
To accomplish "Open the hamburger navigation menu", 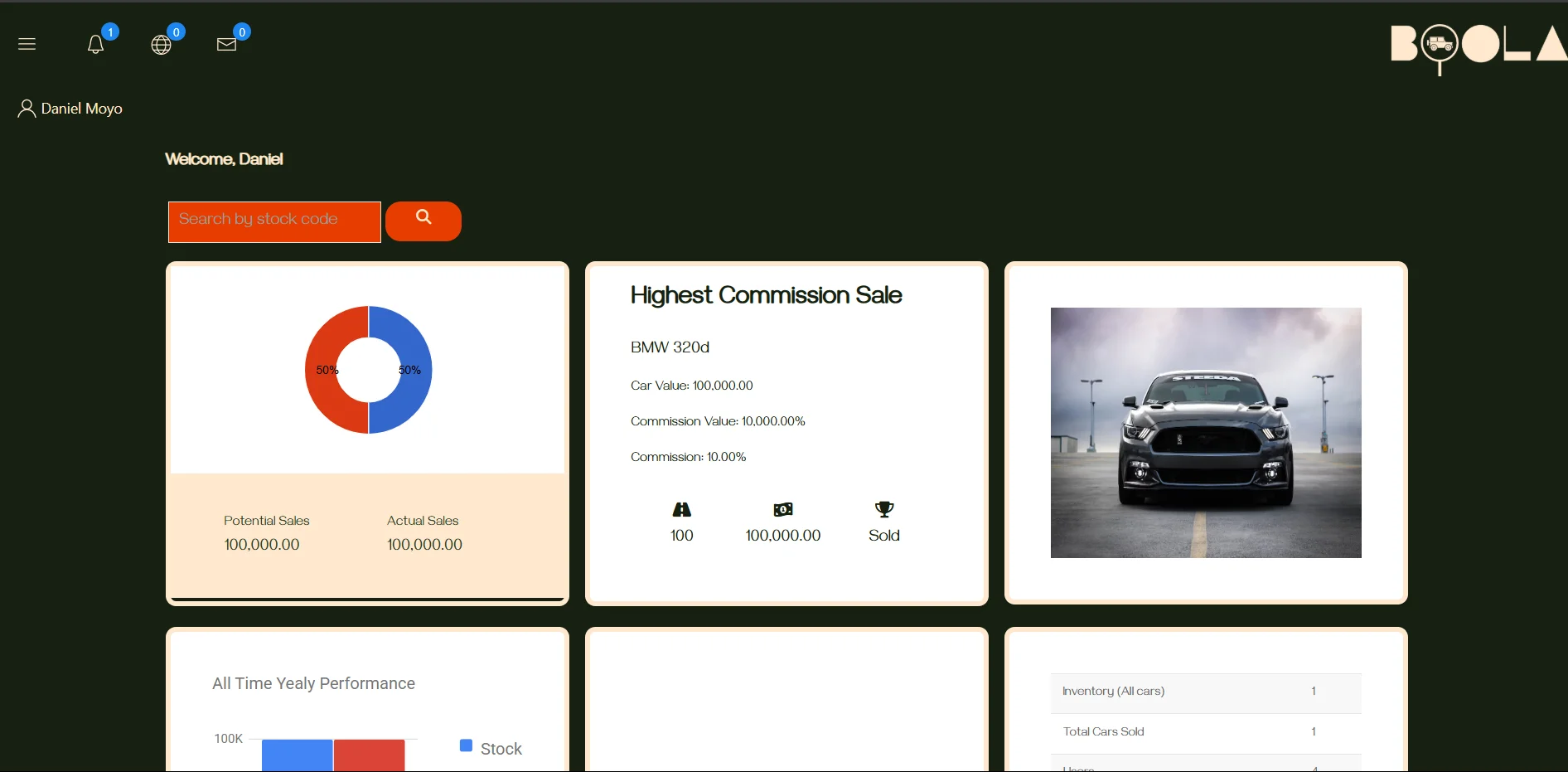I will [27, 44].
